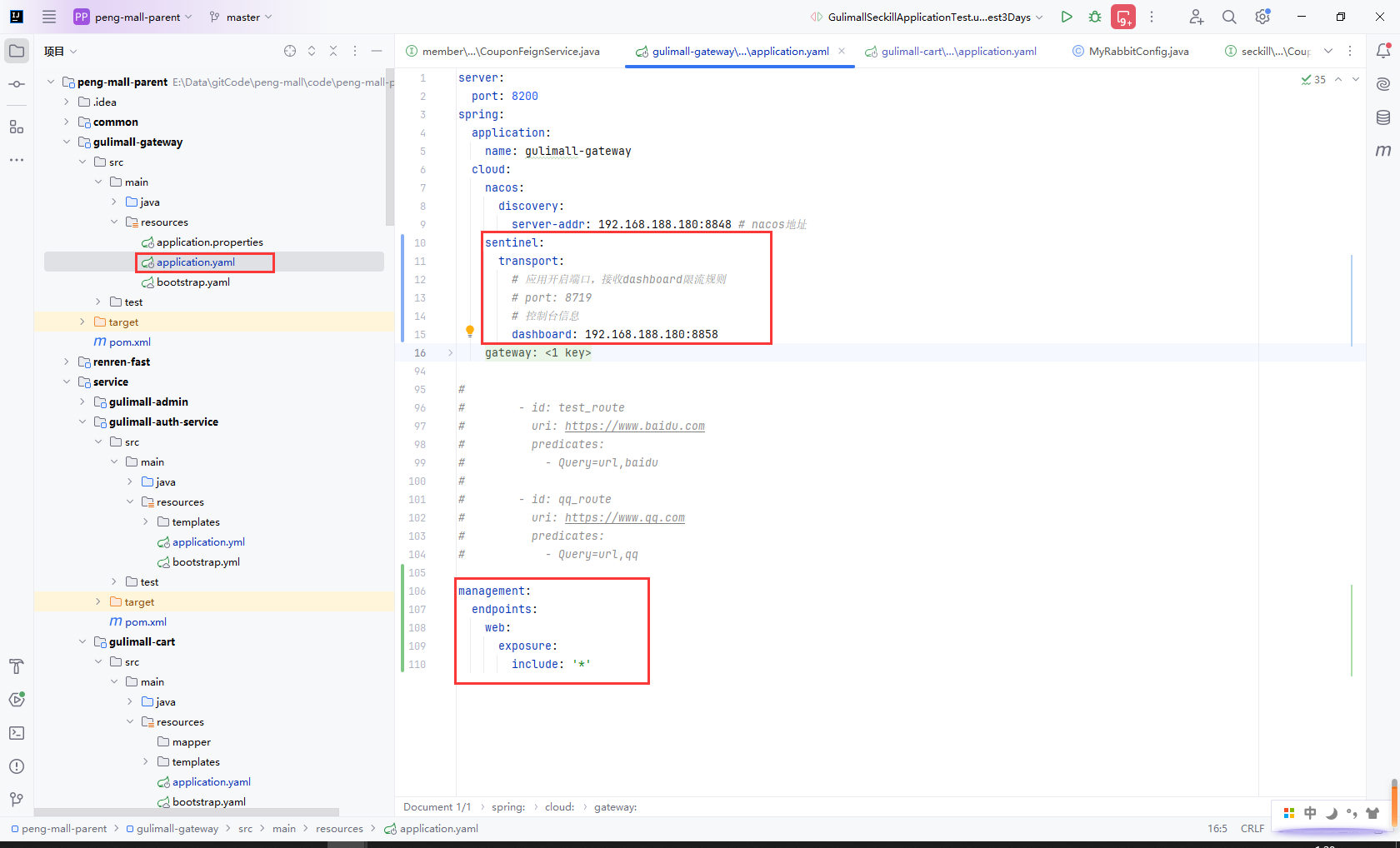
Task: Switch to MyRabbitConfig.java tab
Action: point(1131,51)
